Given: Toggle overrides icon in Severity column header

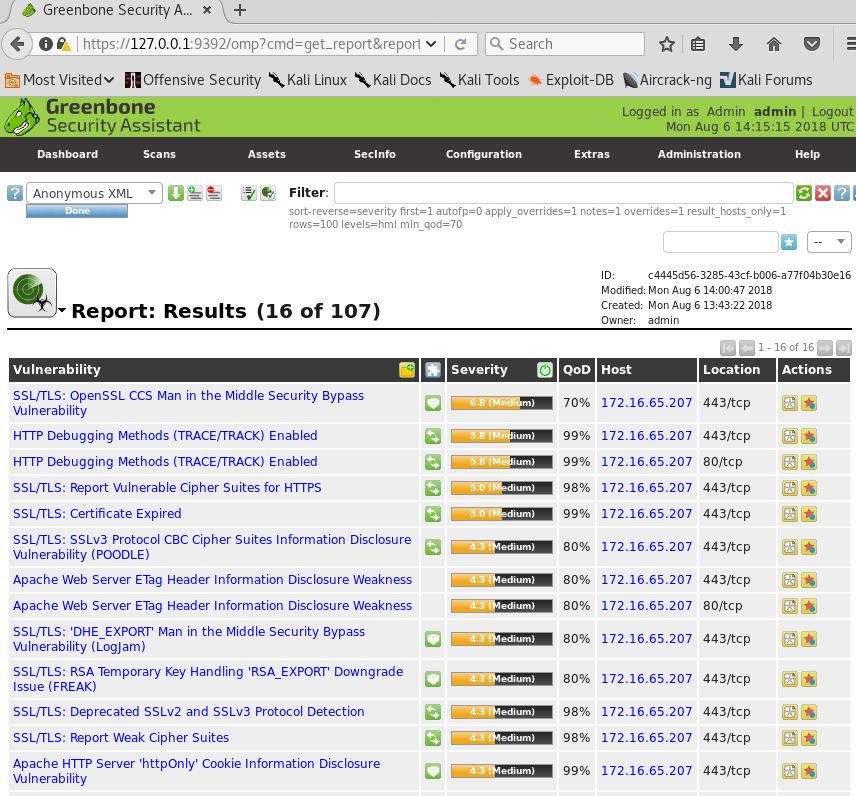Looking at the screenshot, I should click(545, 370).
